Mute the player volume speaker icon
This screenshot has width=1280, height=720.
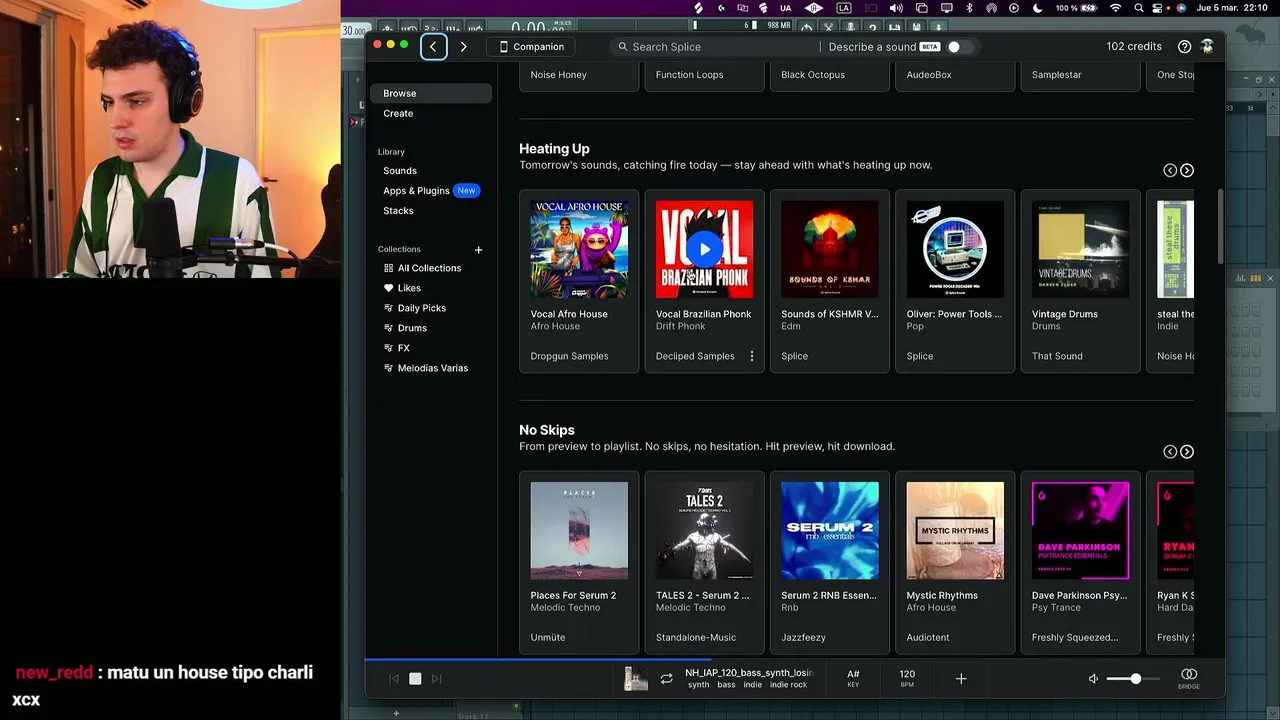(x=1093, y=679)
